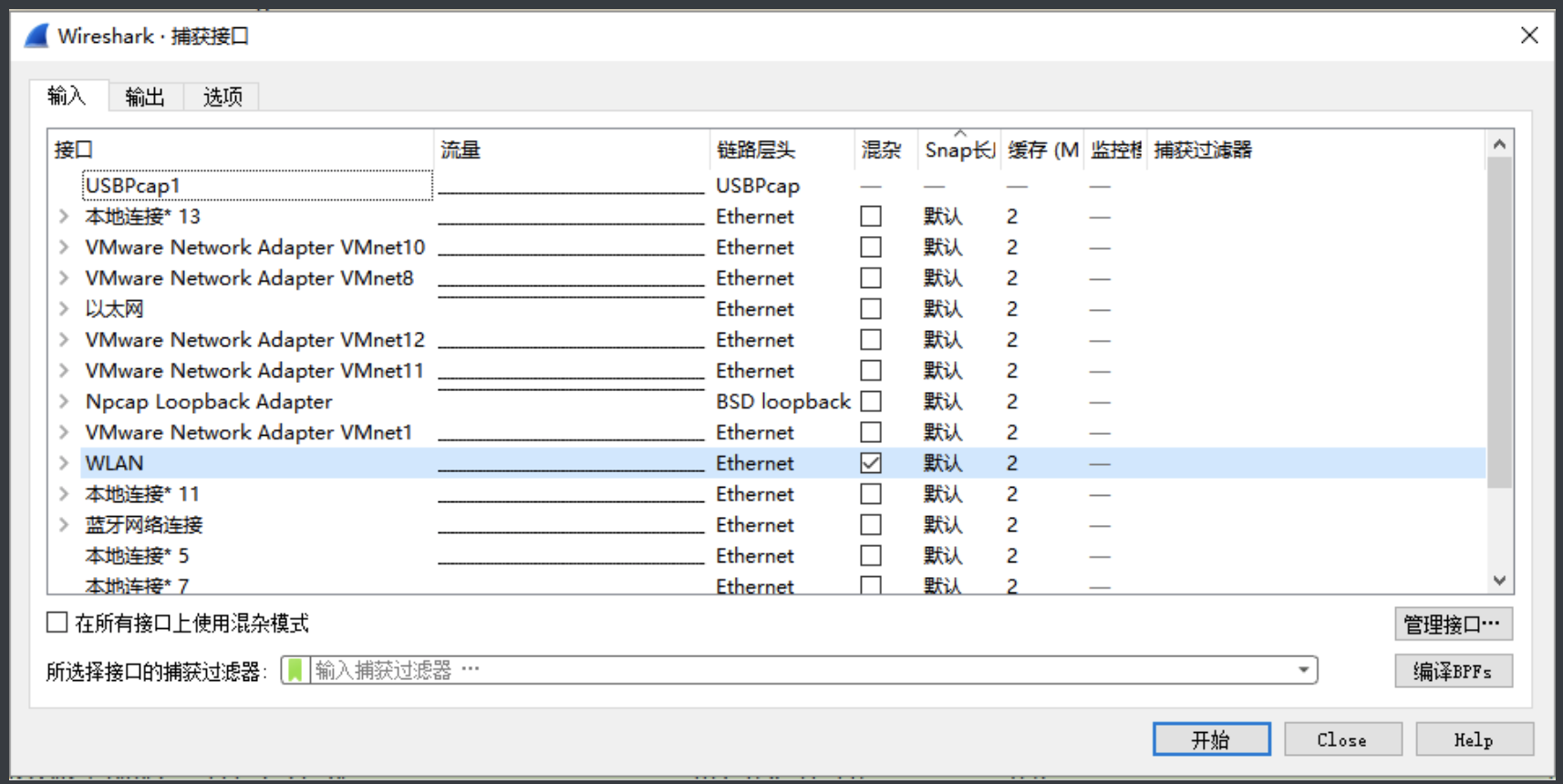
Task: Click the 混杂 column header
Action: pos(885,150)
